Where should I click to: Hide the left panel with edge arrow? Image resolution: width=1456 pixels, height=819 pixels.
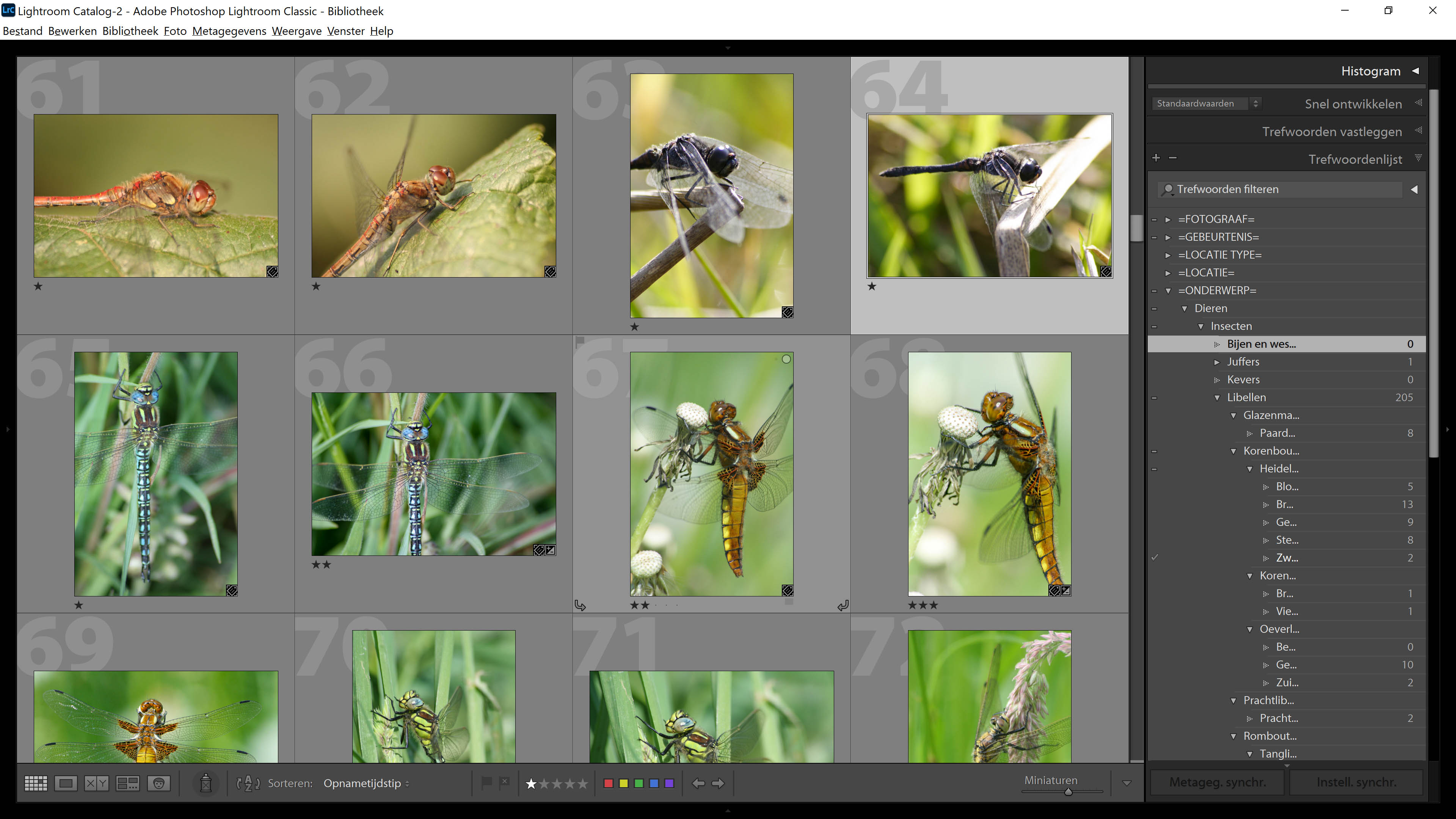pyautogui.click(x=7, y=430)
